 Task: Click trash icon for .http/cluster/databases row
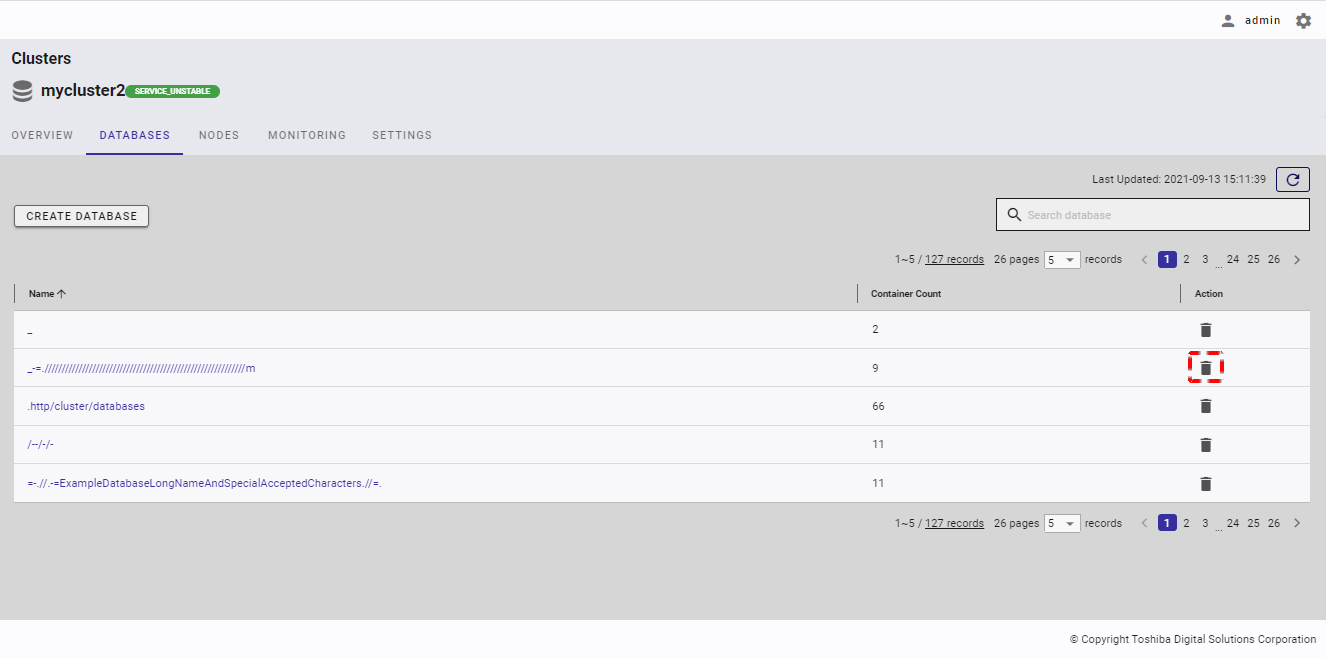[x=1205, y=406]
